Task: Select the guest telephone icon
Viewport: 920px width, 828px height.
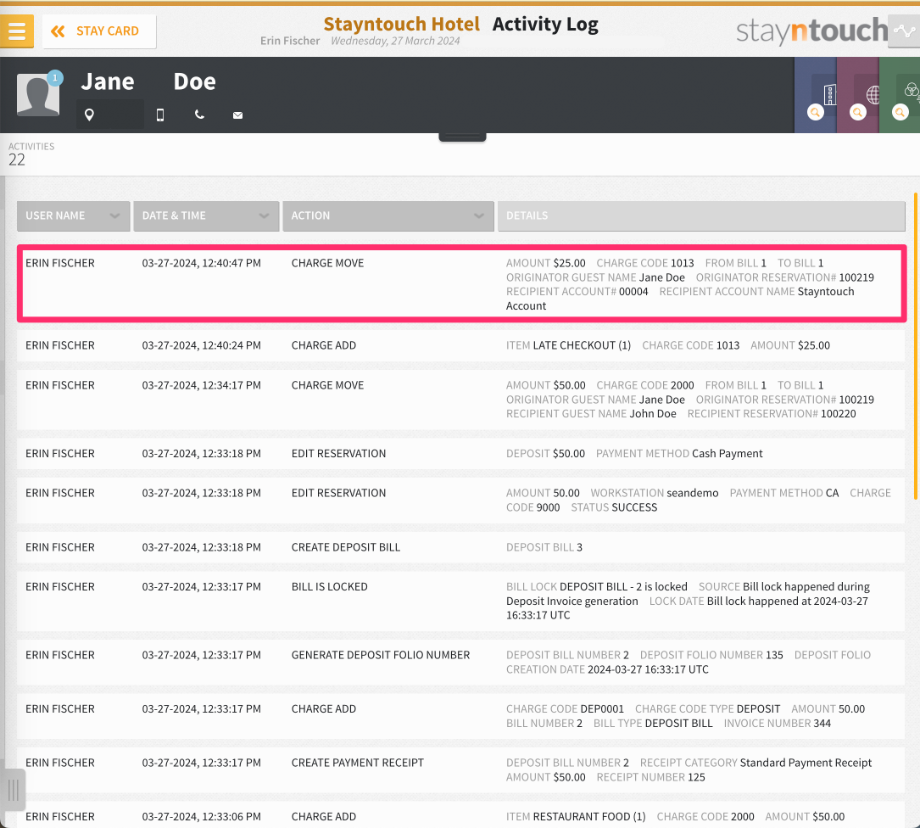Action: [x=199, y=114]
